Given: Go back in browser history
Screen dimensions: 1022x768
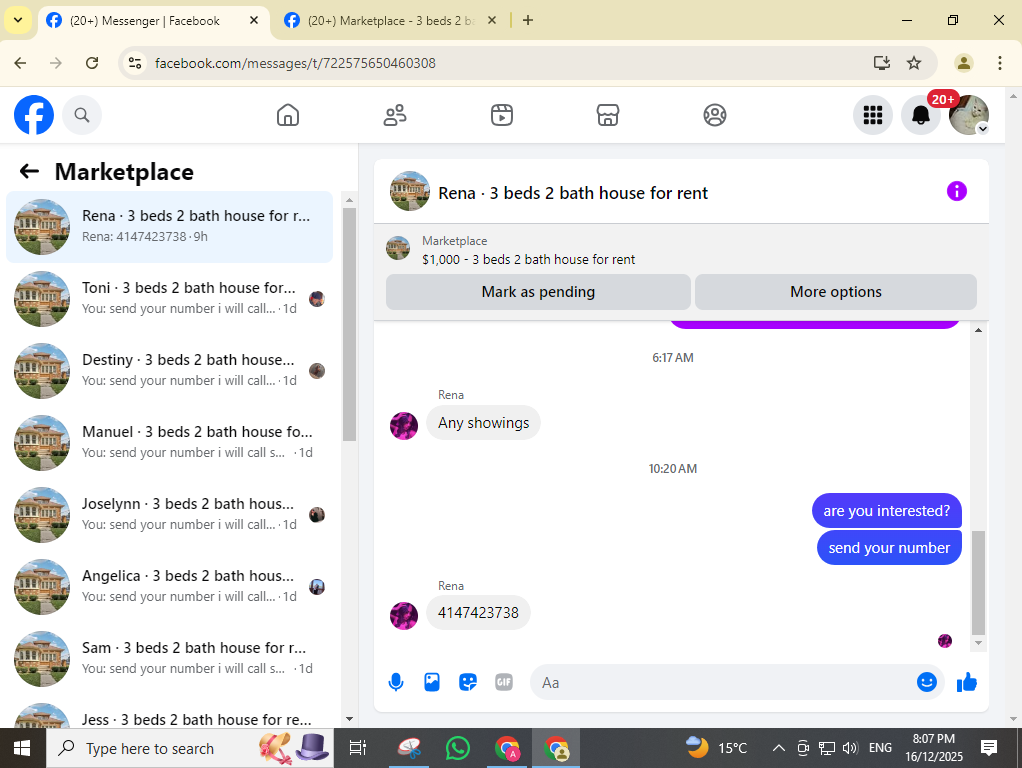Looking at the screenshot, I should pos(20,63).
